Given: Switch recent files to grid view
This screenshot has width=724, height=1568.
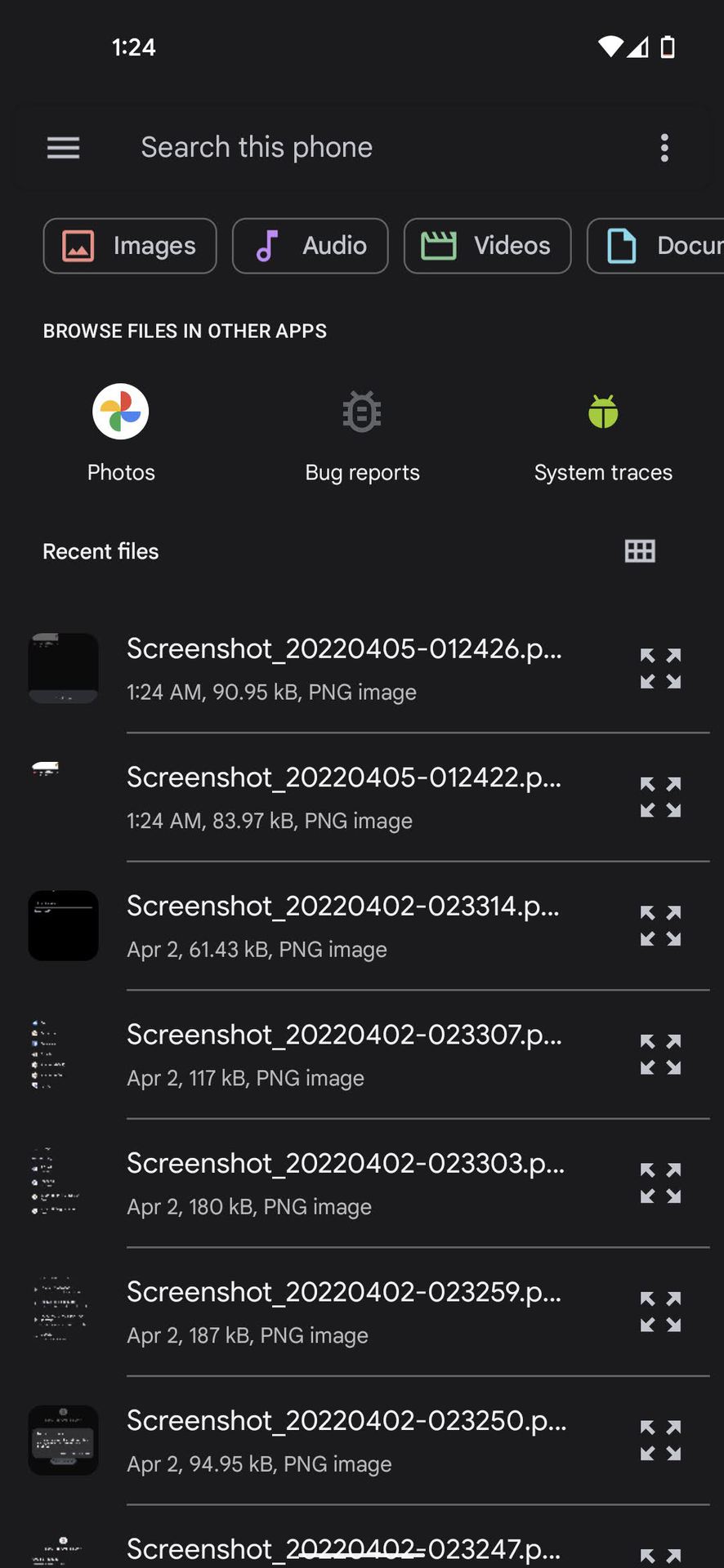Looking at the screenshot, I should pyautogui.click(x=640, y=551).
